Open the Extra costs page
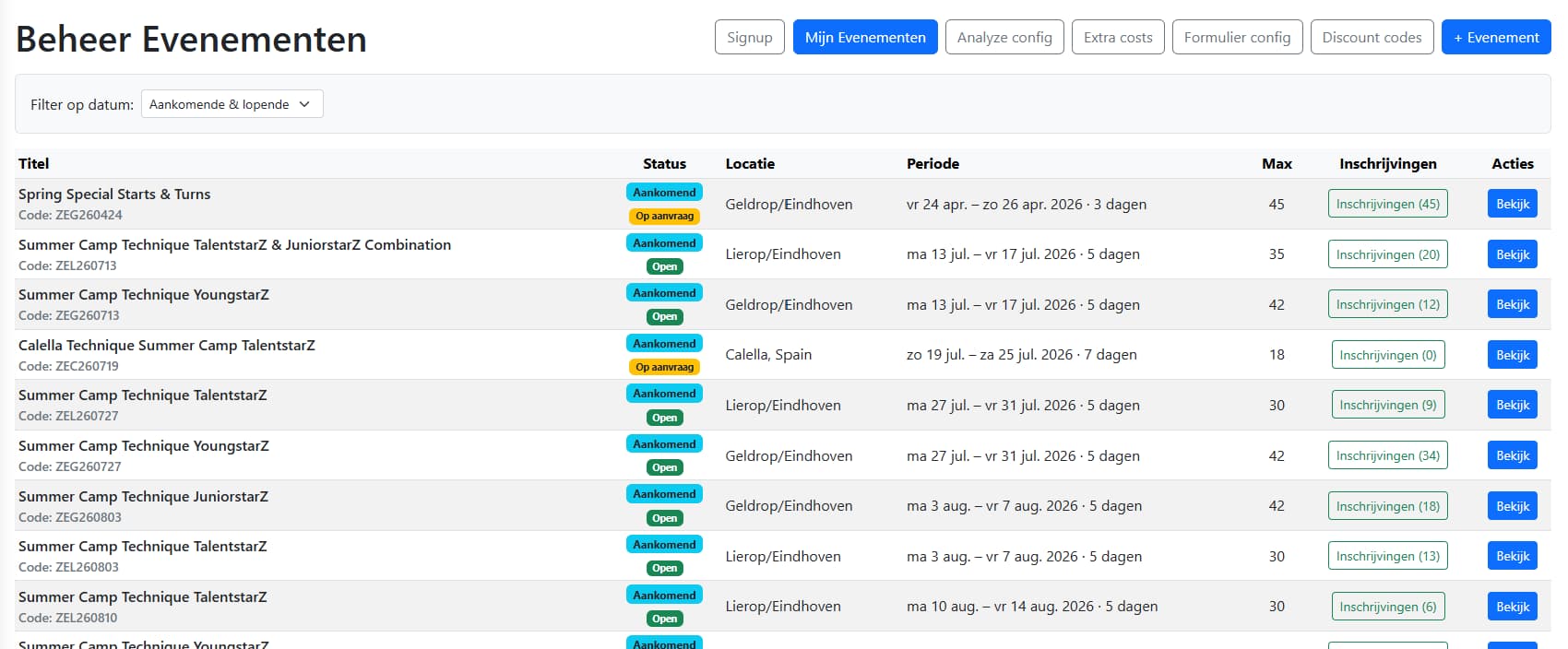The height and width of the screenshot is (649, 1568). click(x=1117, y=38)
